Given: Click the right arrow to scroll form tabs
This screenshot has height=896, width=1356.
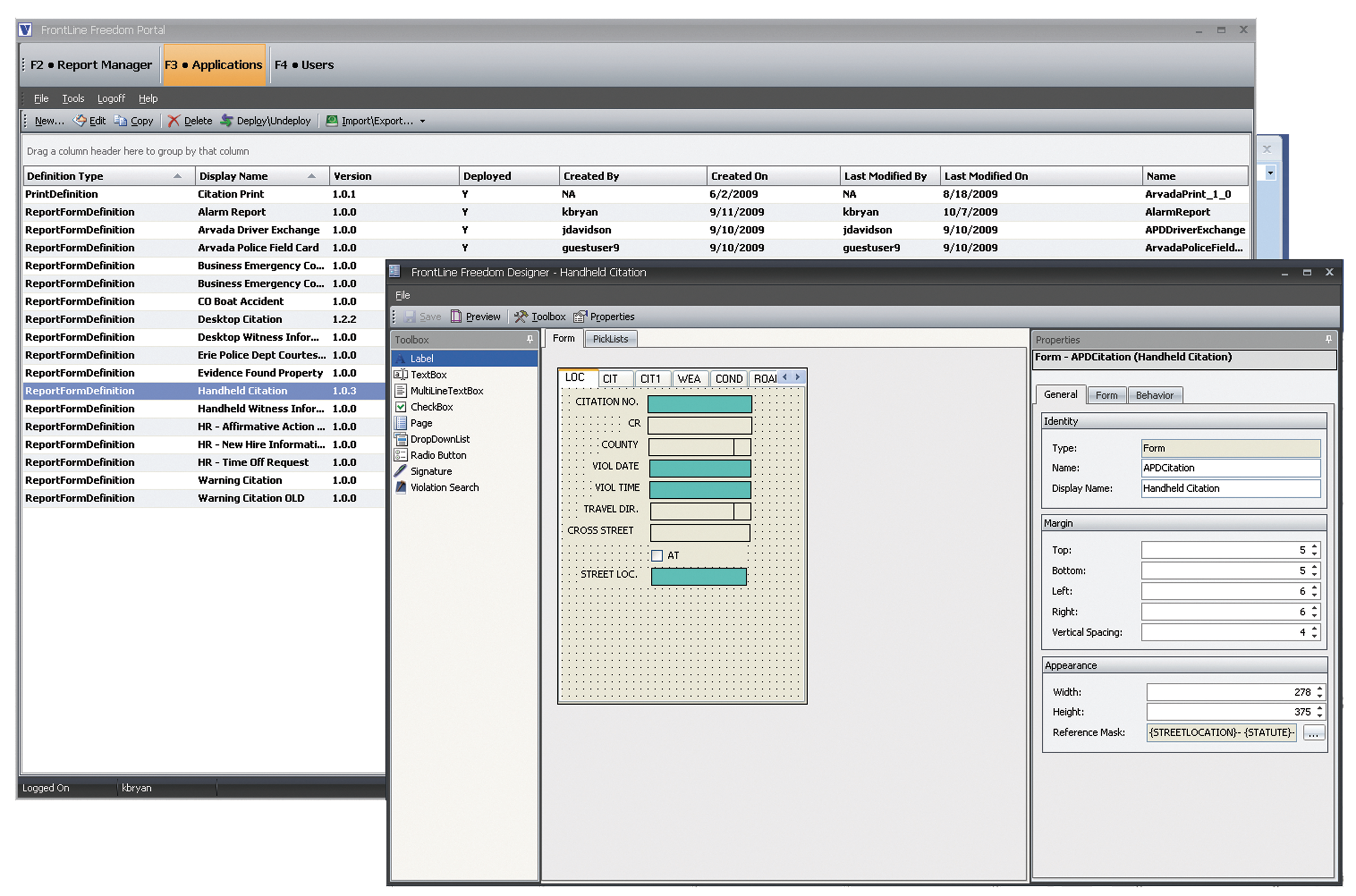Looking at the screenshot, I should 798,377.
